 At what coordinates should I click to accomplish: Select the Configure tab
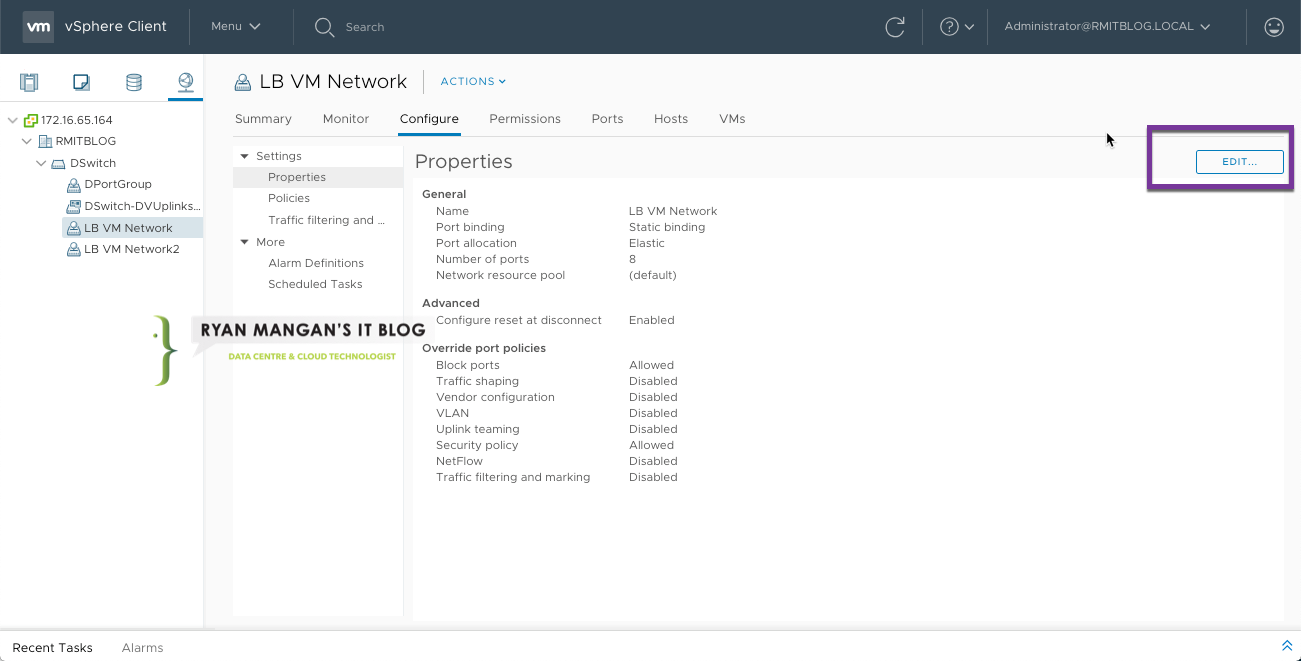click(x=429, y=119)
